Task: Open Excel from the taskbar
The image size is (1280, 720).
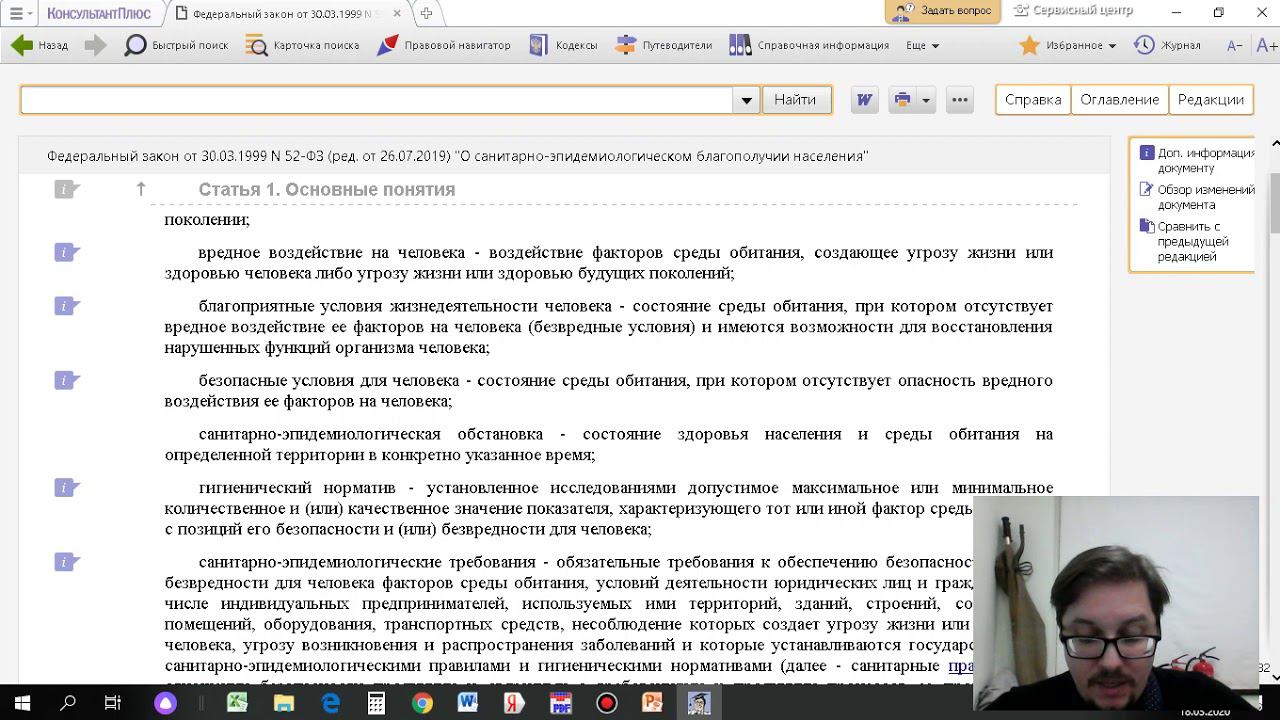Action: click(237, 703)
